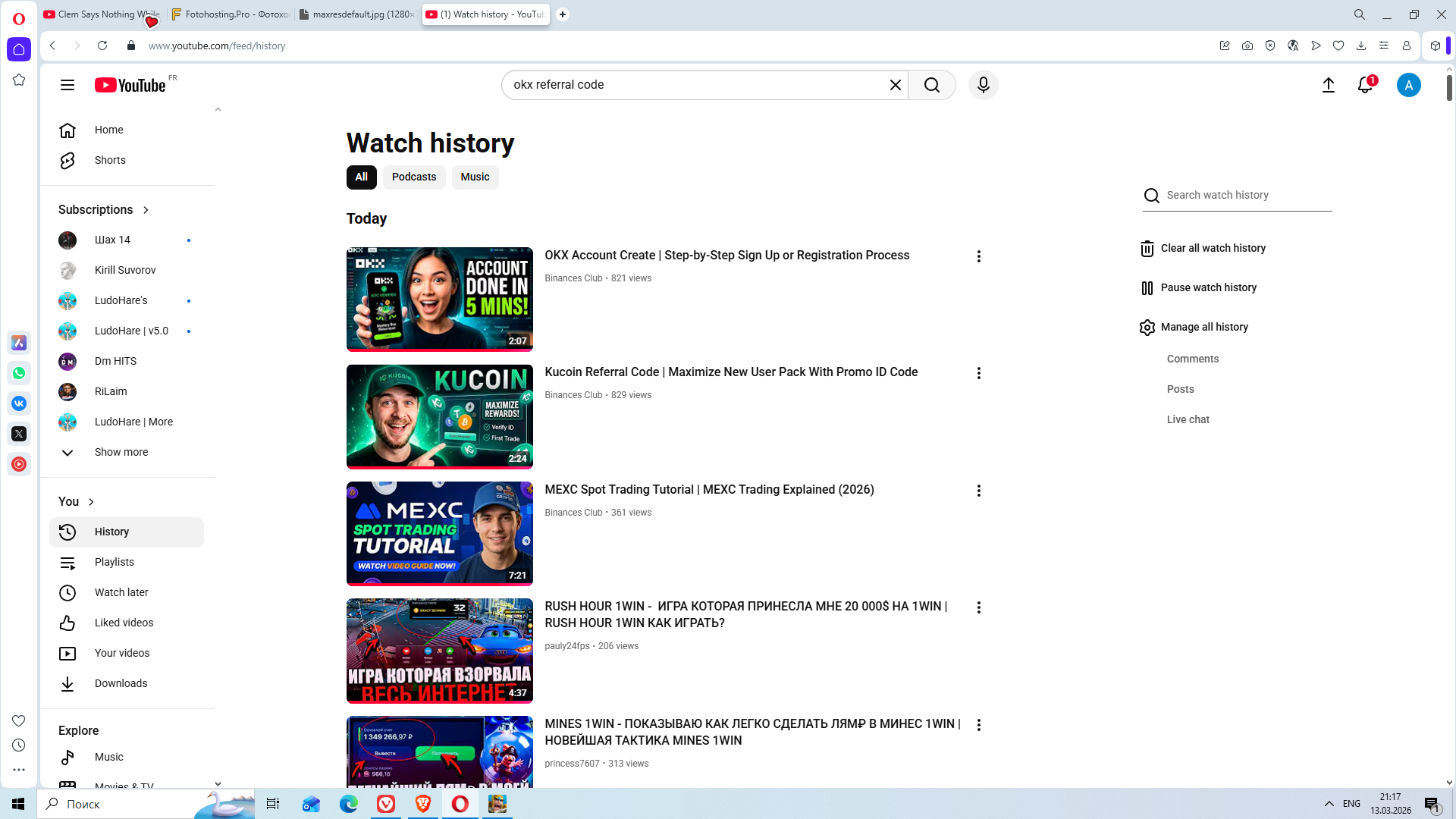
Task: Expand Show more subscriptions
Action: (x=121, y=452)
